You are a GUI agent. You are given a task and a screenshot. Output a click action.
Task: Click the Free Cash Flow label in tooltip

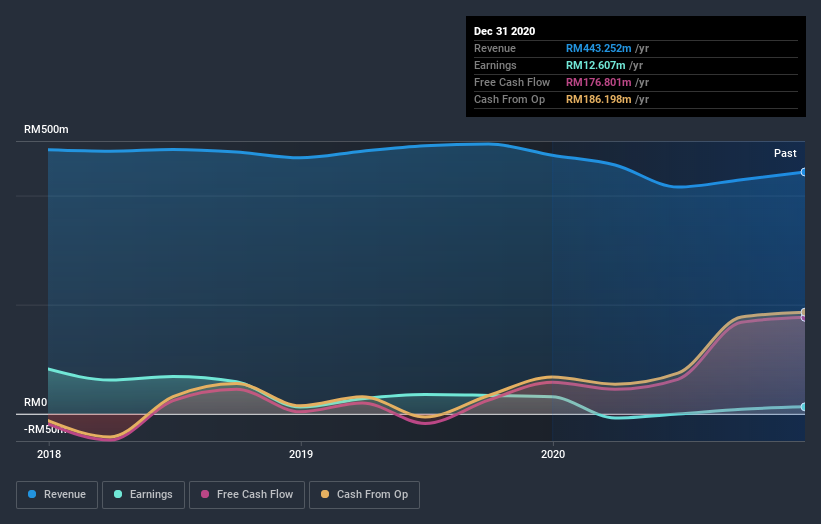512,82
